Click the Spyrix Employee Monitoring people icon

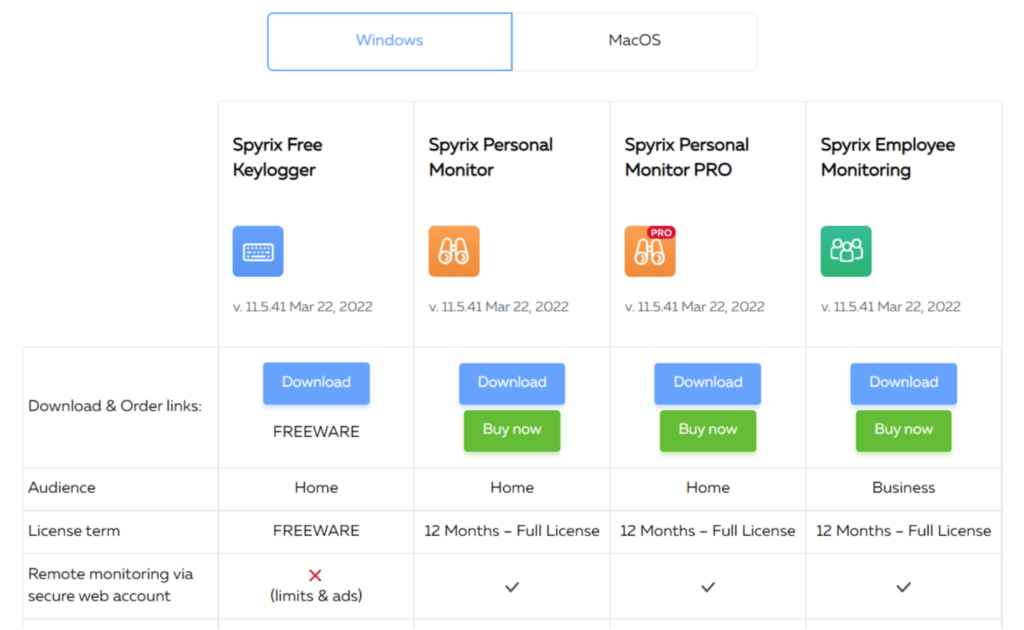[x=846, y=251]
